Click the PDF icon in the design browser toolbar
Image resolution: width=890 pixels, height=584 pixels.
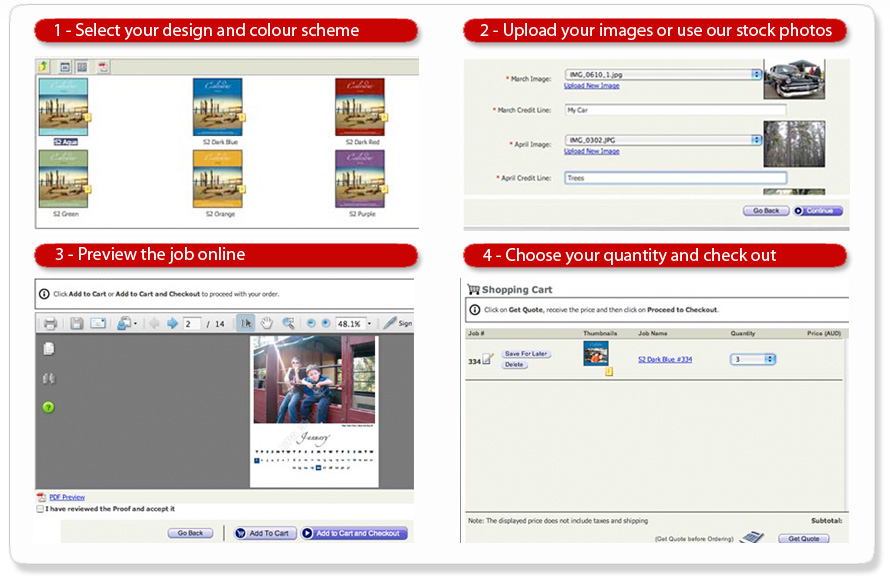click(x=103, y=68)
